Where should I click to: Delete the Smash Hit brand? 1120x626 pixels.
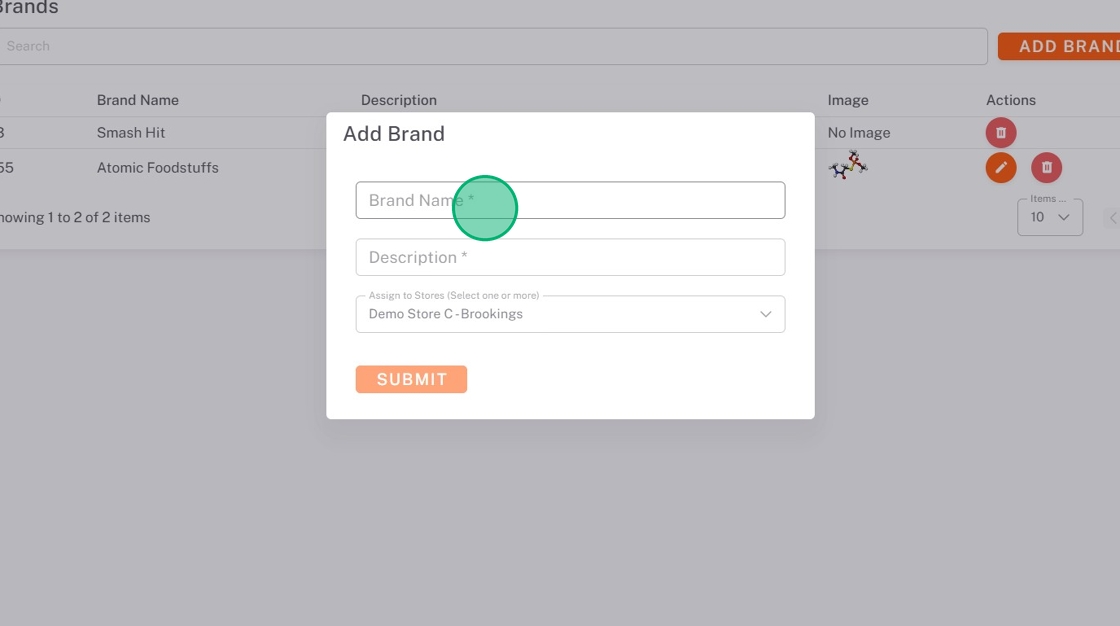[x=1001, y=132]
